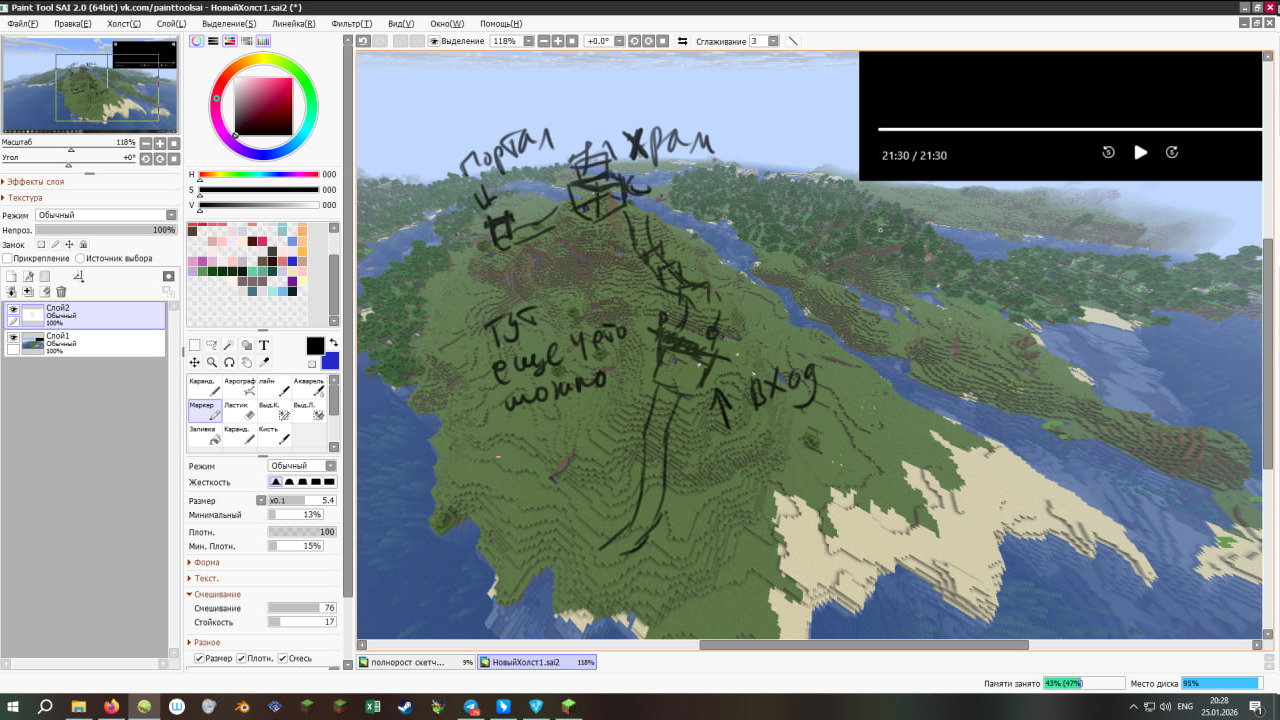Toggle the Смесь pressure checkbox

tap(283, 658)
